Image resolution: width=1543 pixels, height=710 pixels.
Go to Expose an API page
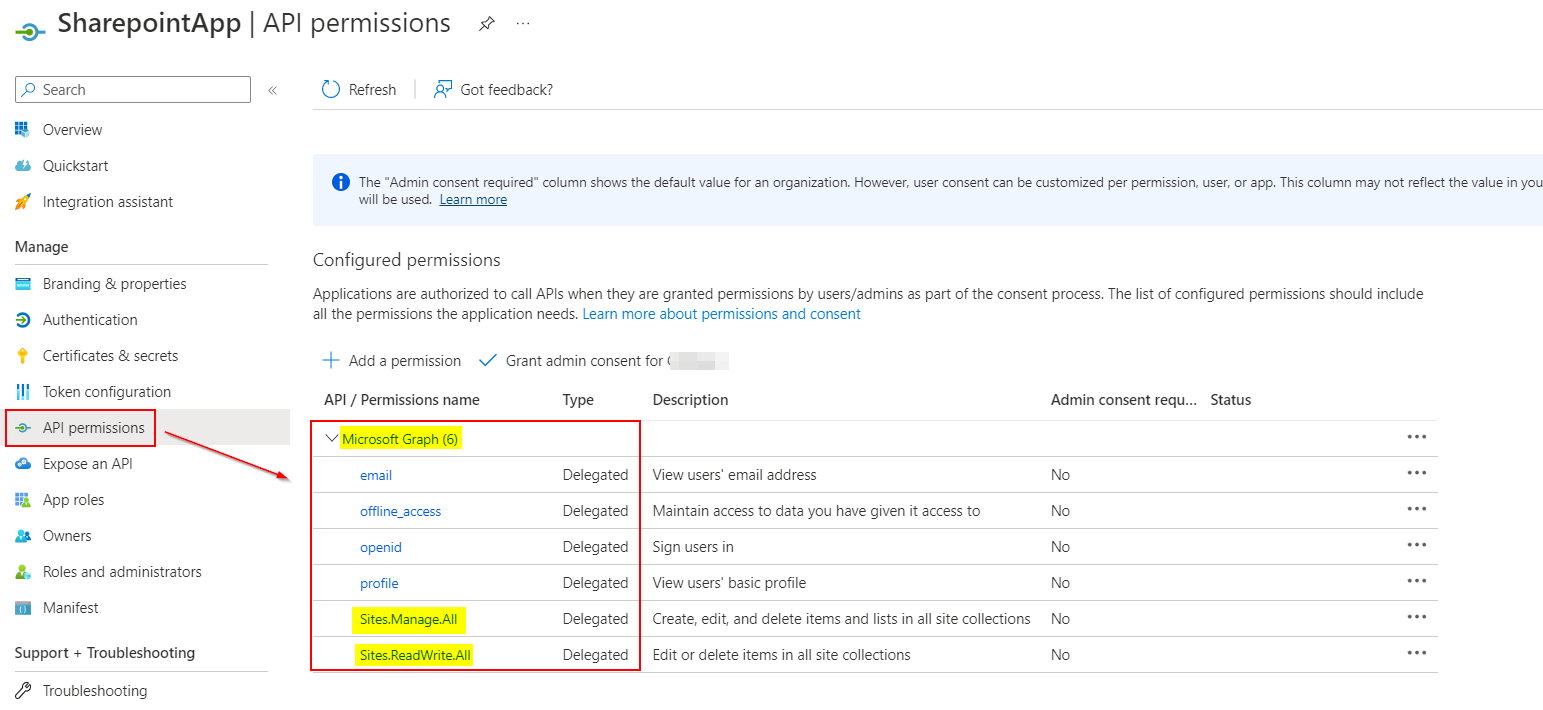(87, 464)
